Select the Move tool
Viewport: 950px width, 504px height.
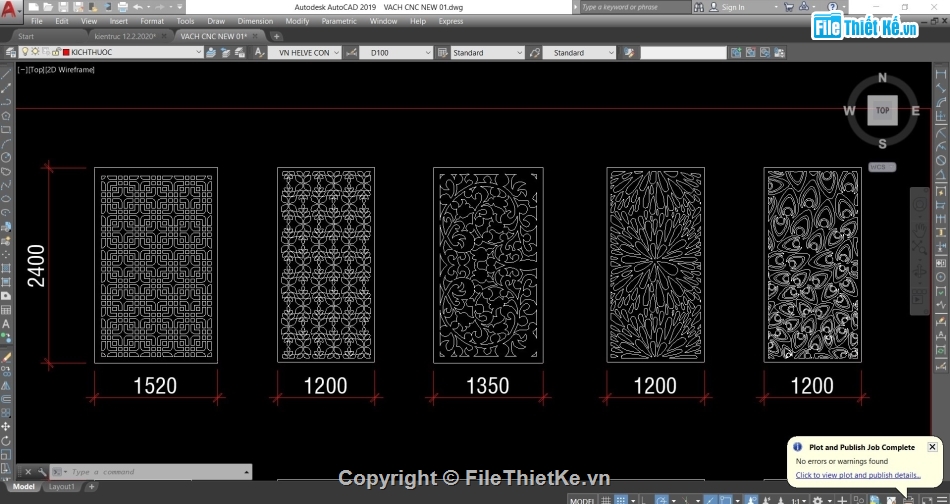[6, 427]
